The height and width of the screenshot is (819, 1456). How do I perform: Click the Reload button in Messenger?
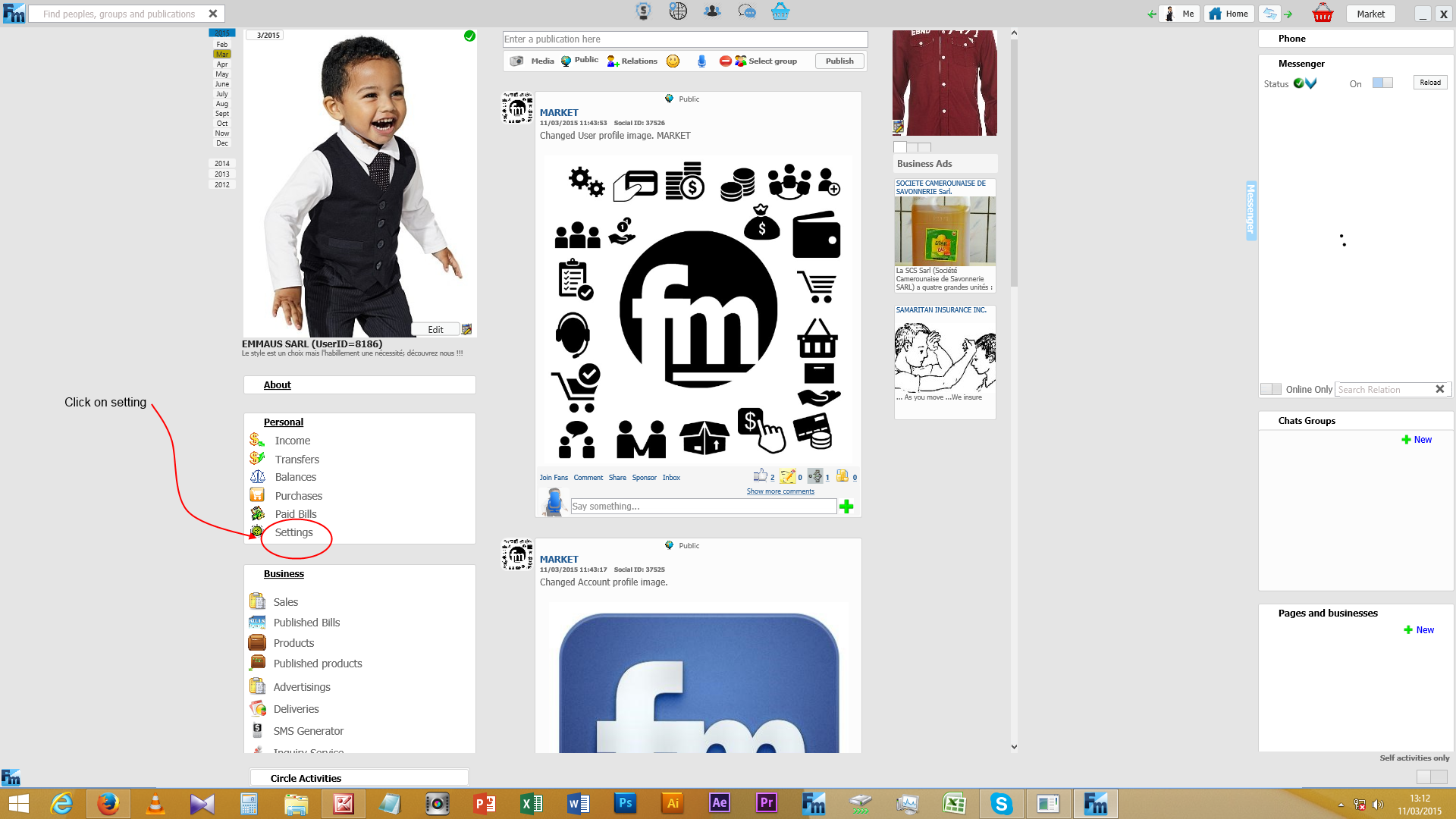point(1430,82)
